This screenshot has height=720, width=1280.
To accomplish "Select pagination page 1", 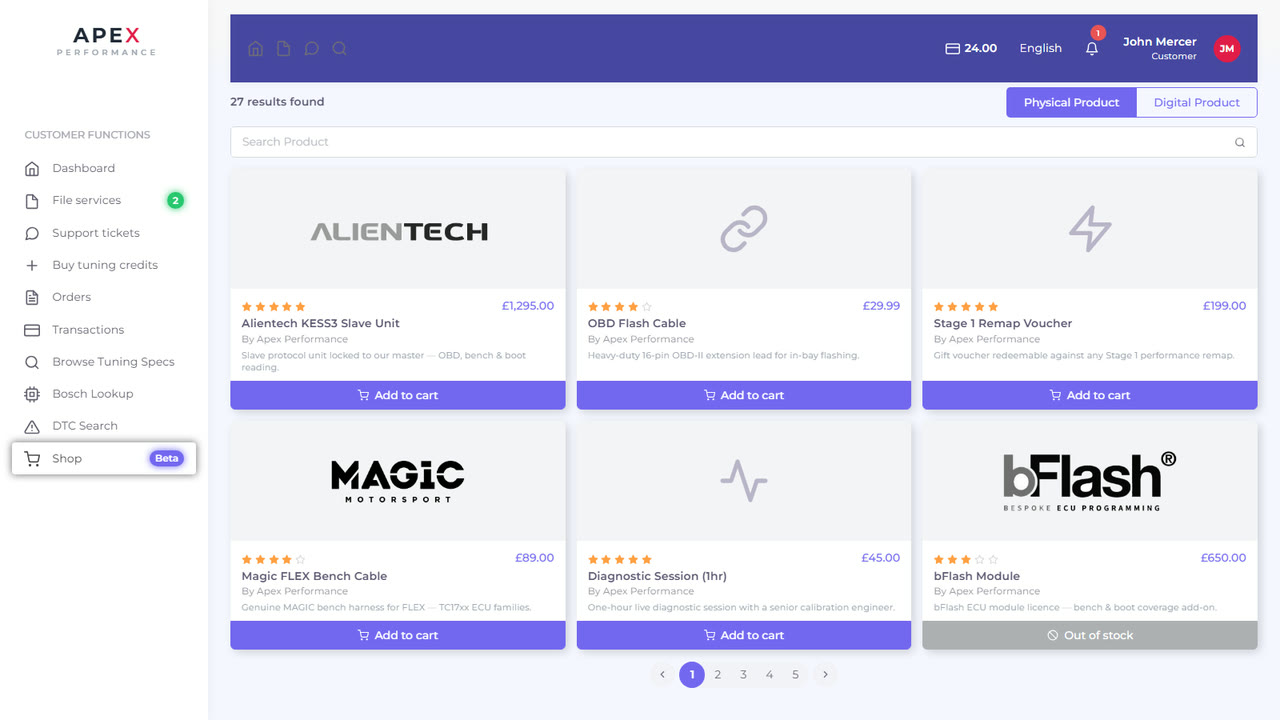I will pyautogui.click(x=692, y=675).
